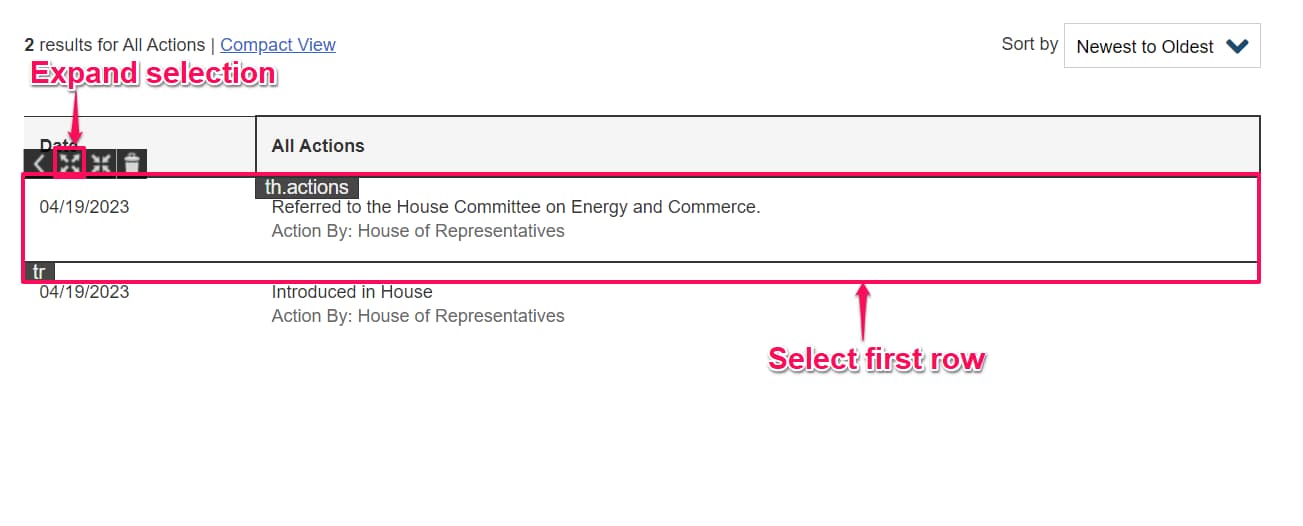The height and width of the screenshot is (526, 1303).
Task: Click the pink Expand selection annotation text
Action: click(x=153, y=74)
